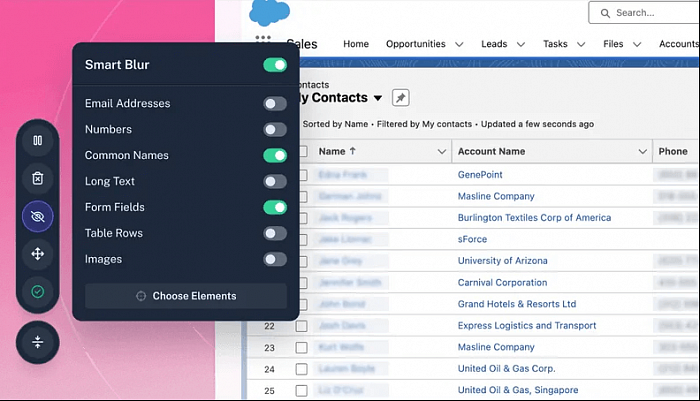700x401 pixels.
Task: Open Name column options chevron
Action: [x=442, y=151]
